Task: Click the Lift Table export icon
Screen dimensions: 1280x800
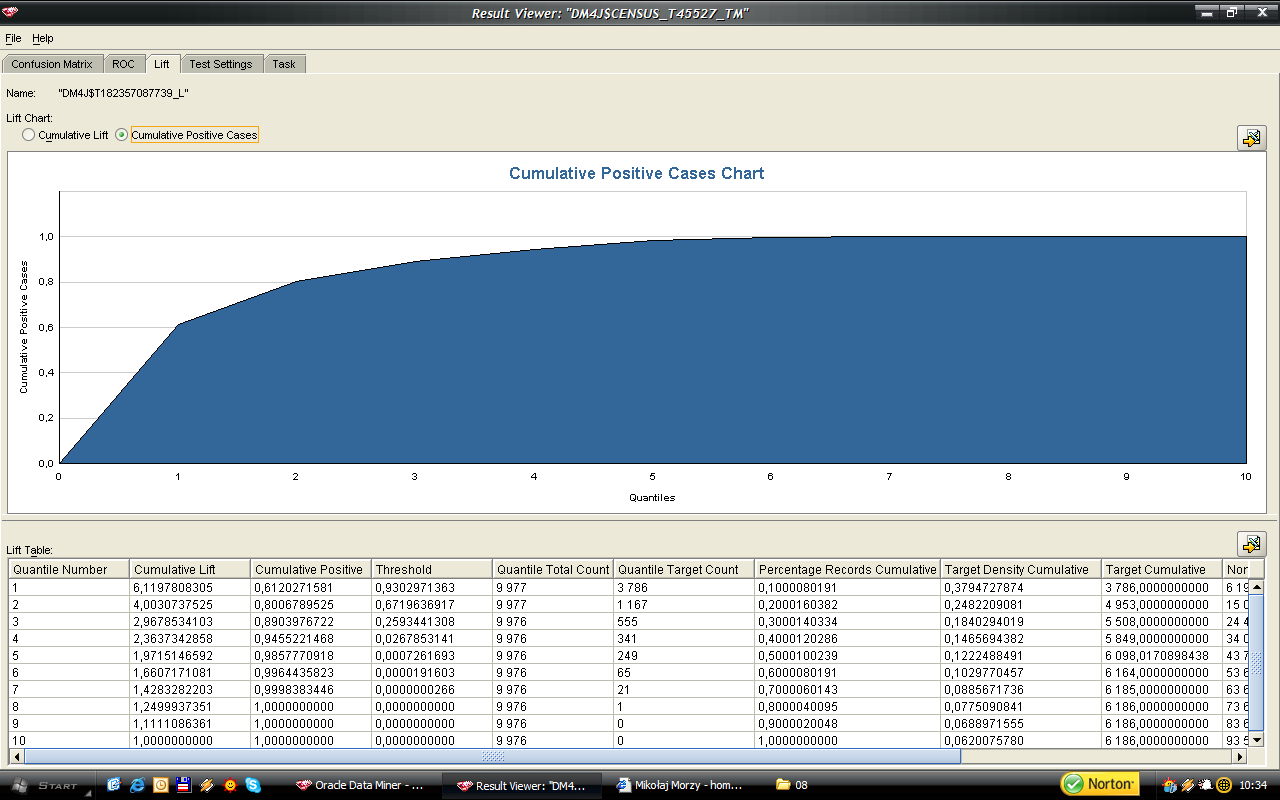Action: click(x=1251, y=544)
